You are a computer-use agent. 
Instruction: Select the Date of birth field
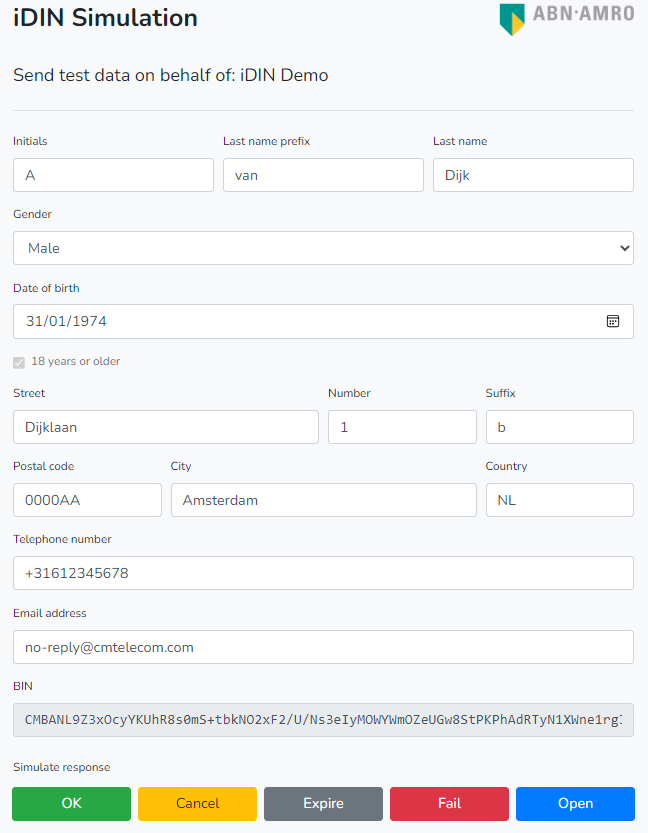pyautogui.click(x=323, y=321)
